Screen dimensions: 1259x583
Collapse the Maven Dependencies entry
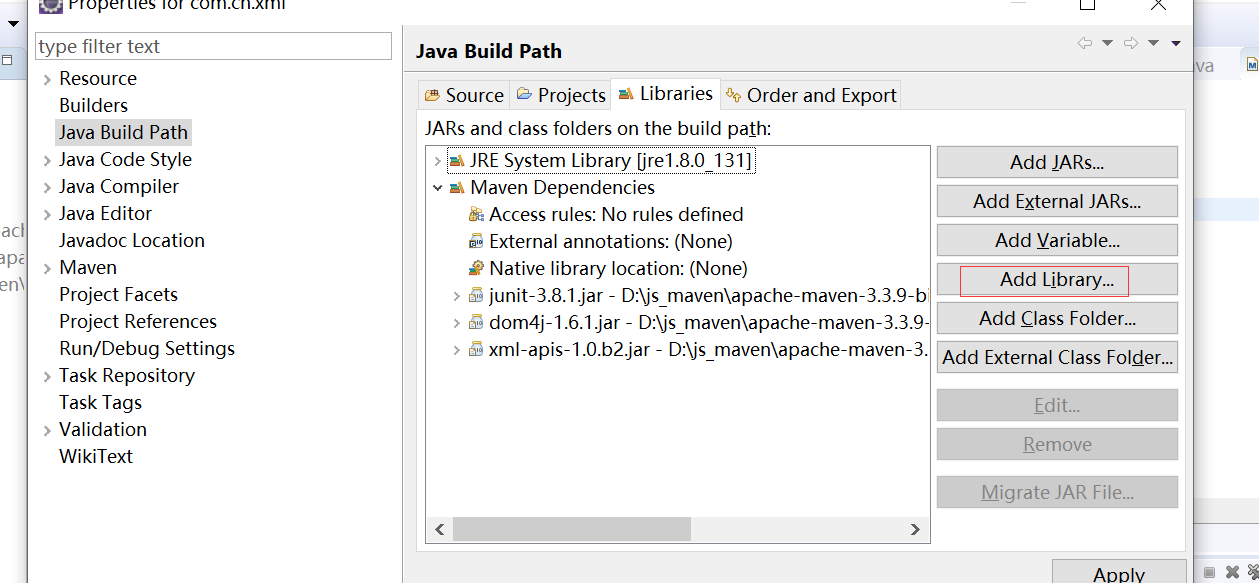tap(437, 188)
